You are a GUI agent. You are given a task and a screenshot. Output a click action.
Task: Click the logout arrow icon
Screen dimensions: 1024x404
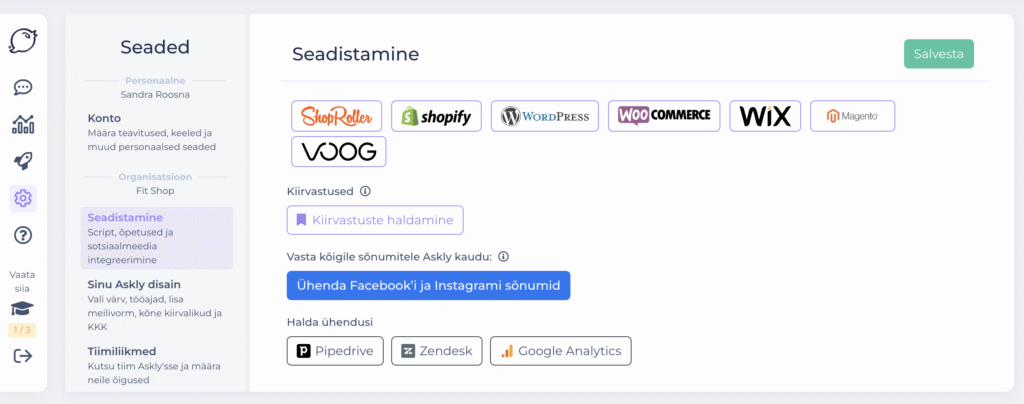pos(23,355)
